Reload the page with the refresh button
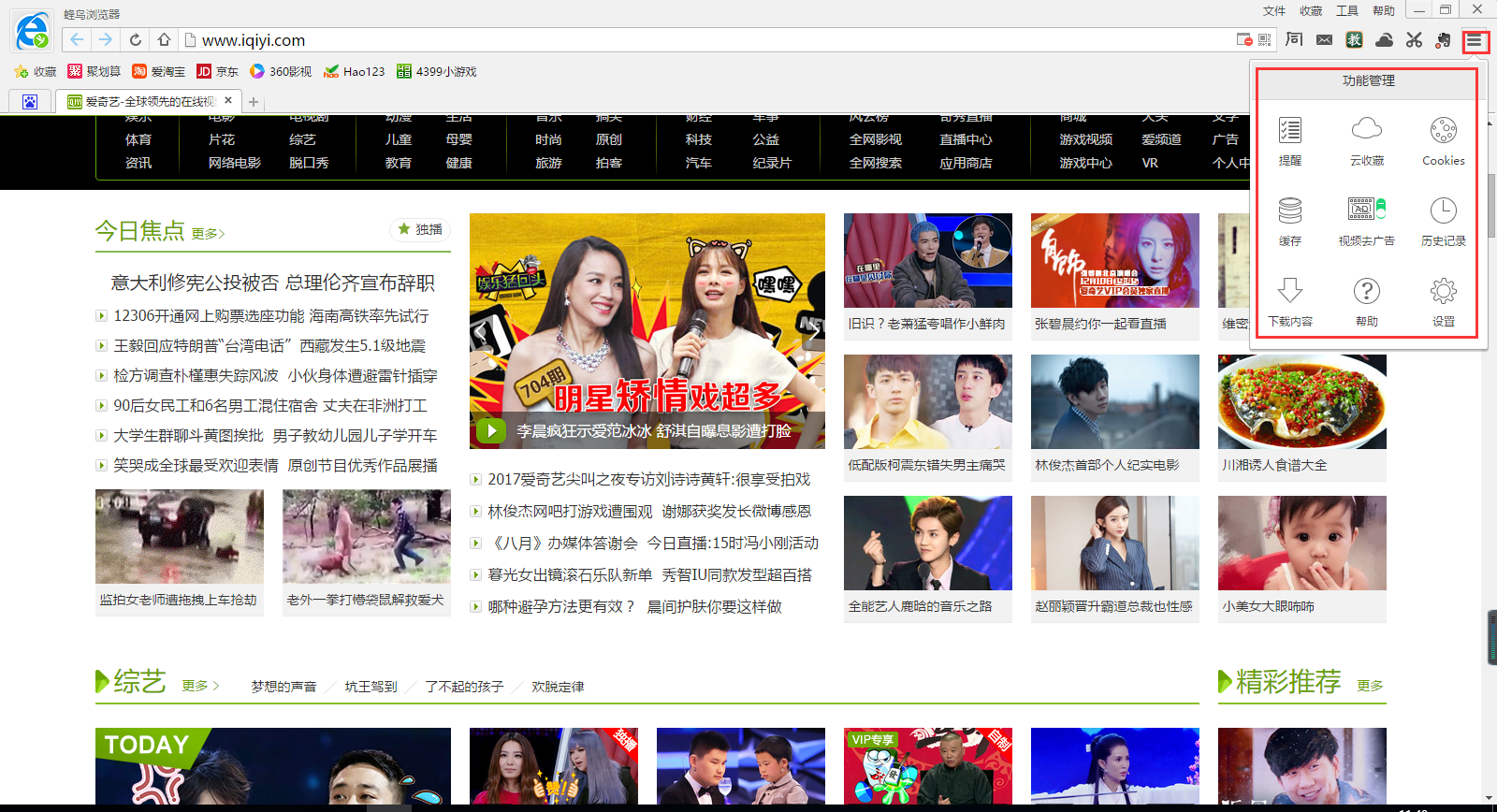 [136, 39]
